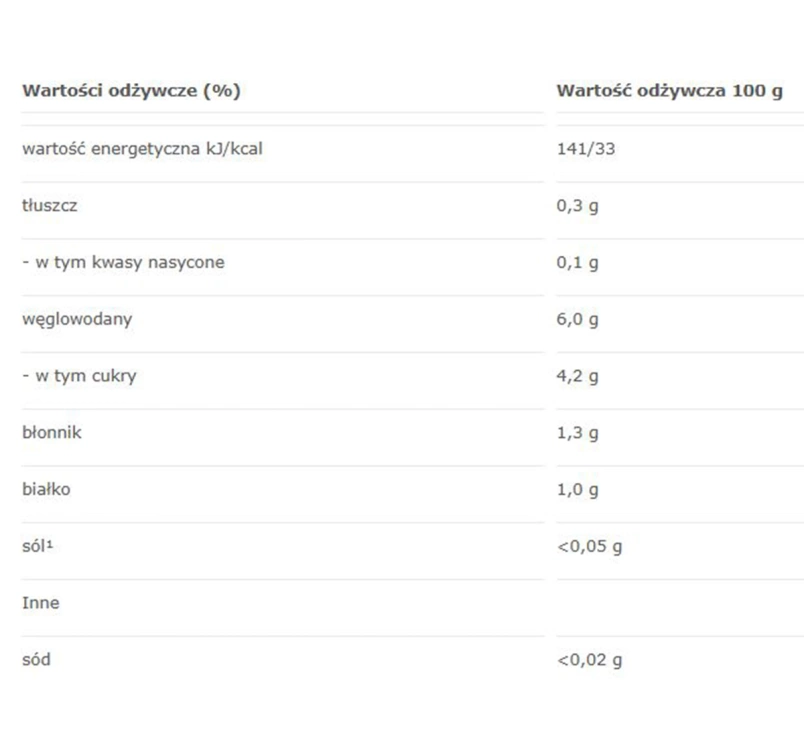Click the energy value '141/33'
The width and height of the screenshot is (804, 750).
coord(587,149)
